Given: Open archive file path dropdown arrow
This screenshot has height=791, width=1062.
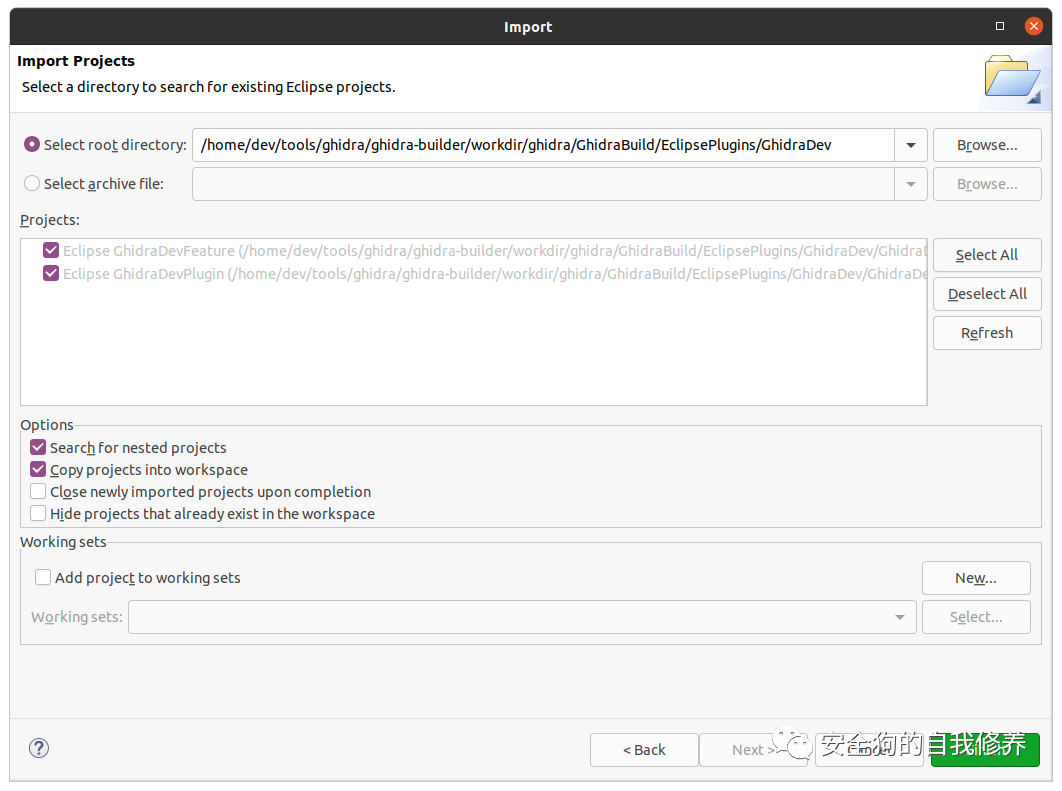Looking at the screenshot, I should tap(911, 184).
